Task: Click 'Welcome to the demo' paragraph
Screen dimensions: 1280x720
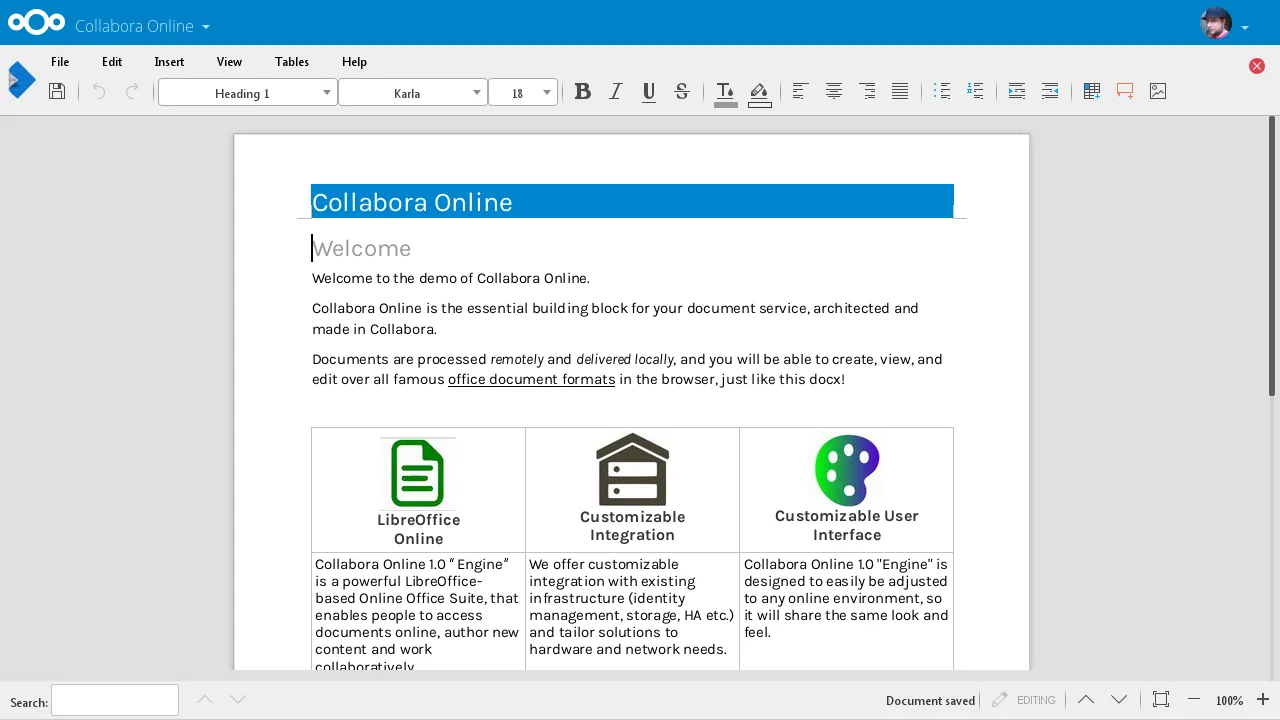Action: coord(451,278)
